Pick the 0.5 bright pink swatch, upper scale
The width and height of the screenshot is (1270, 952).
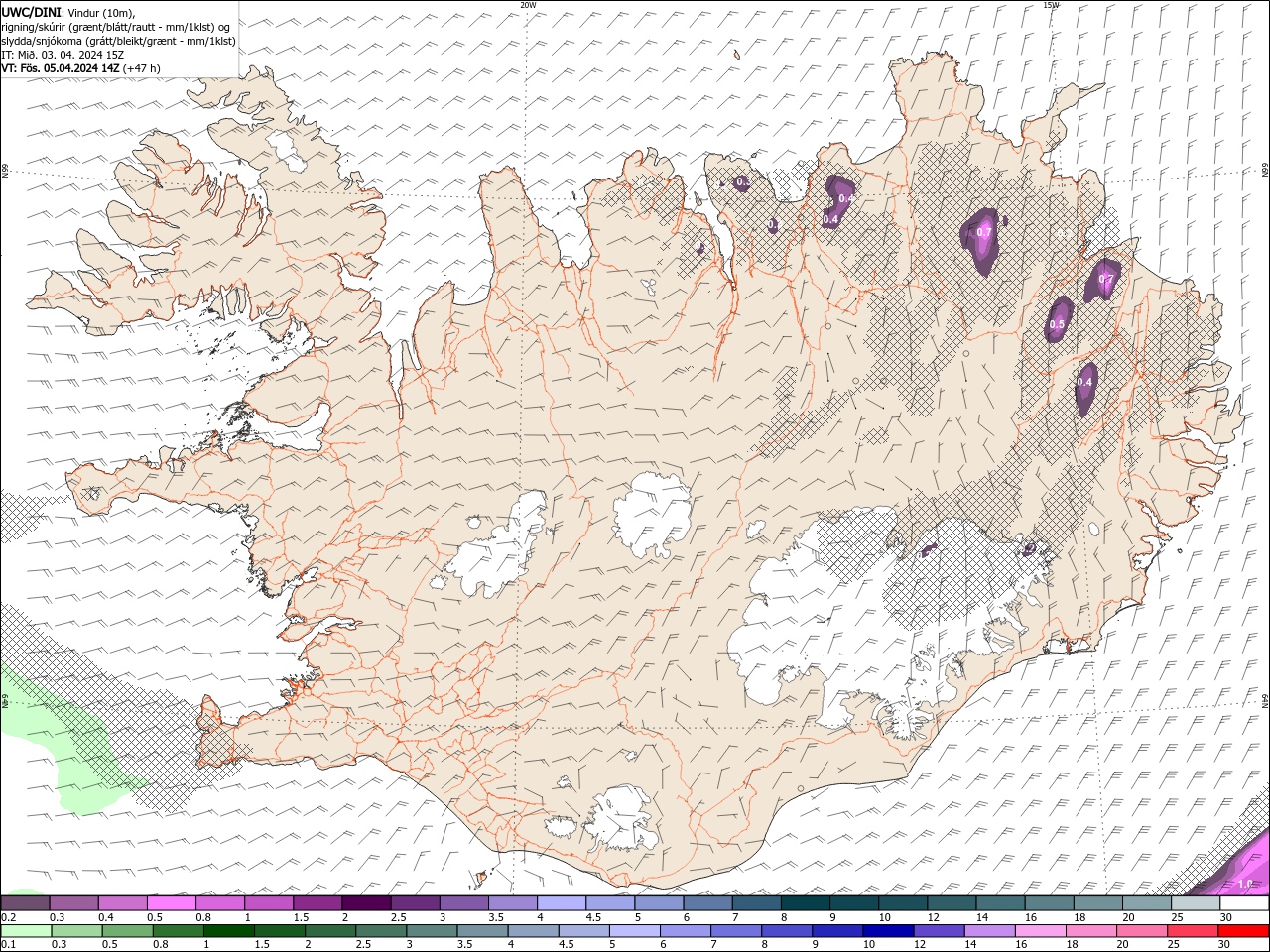click(x=171, y=903)
